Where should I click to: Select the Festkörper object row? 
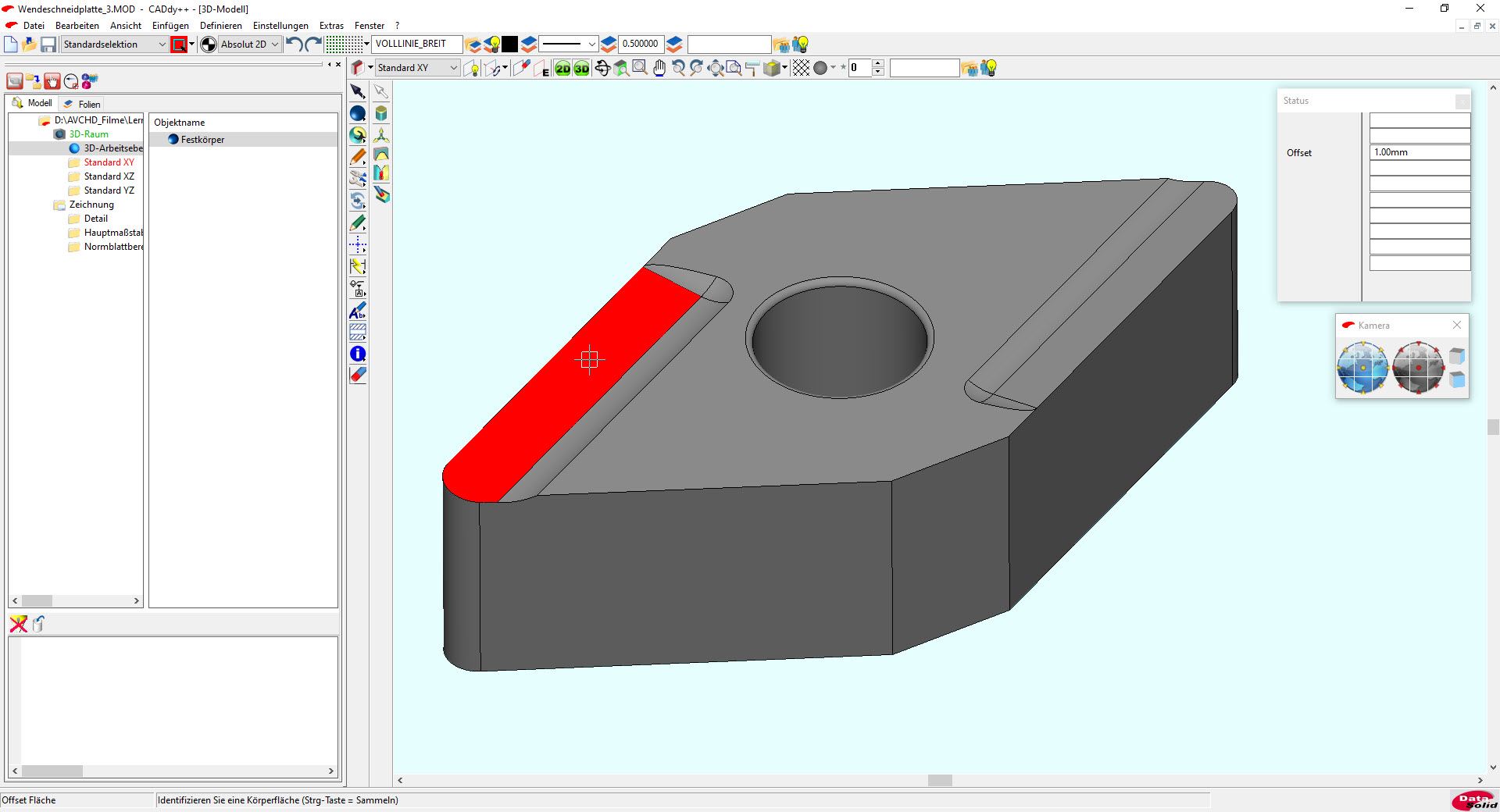click(x=244, y=140)
